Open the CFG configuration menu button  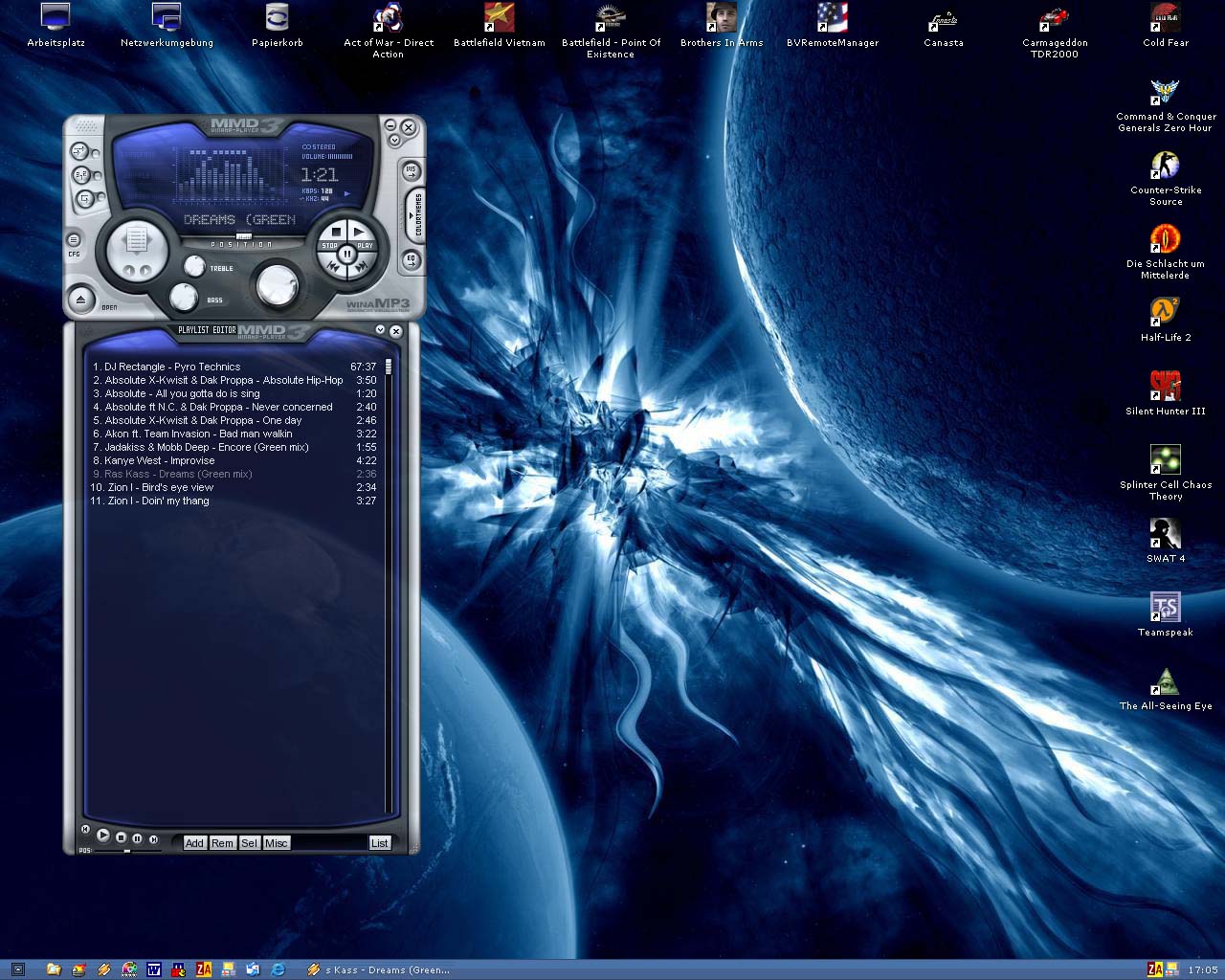tap(74, 240)
